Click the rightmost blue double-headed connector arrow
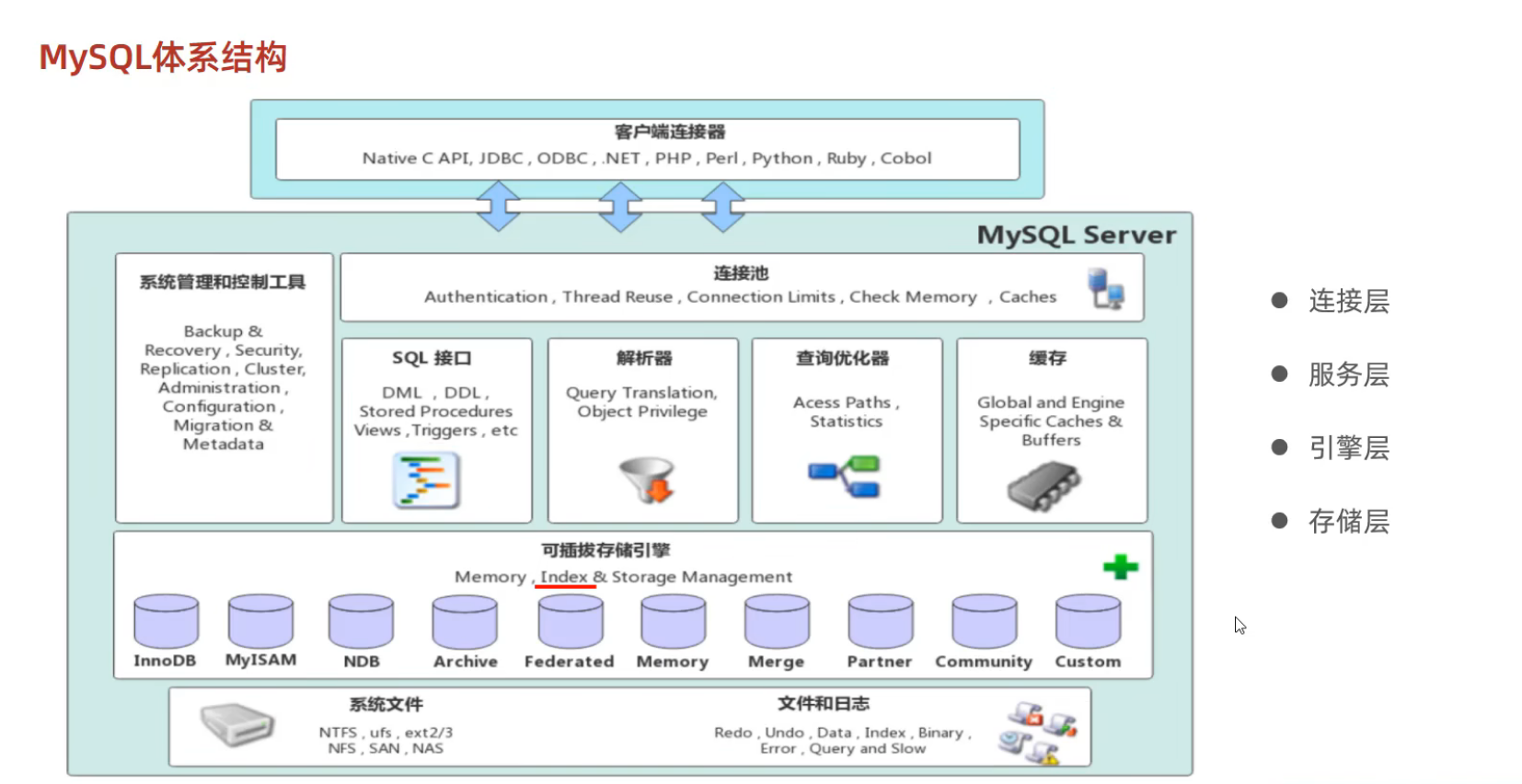 (x=723, y=206)
